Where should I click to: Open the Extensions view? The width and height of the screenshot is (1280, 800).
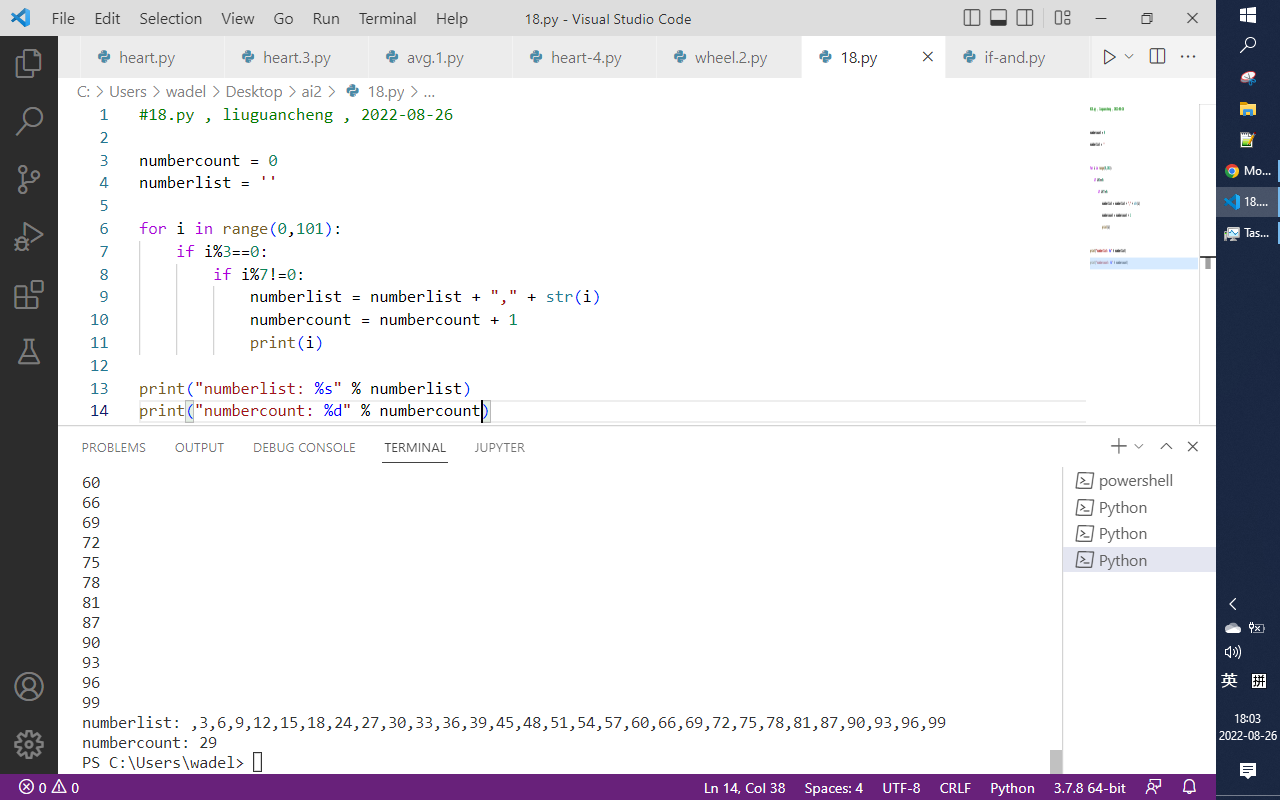coord(29,295)
